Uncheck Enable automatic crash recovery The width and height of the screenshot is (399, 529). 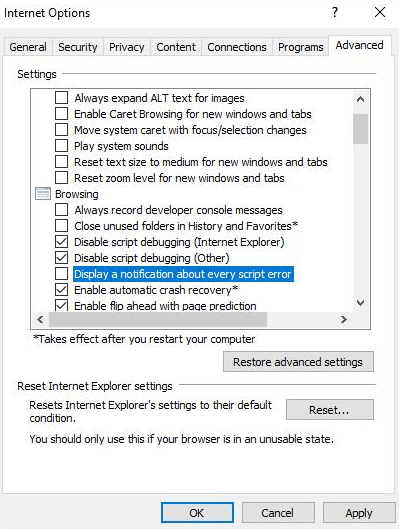click(61, 290)
